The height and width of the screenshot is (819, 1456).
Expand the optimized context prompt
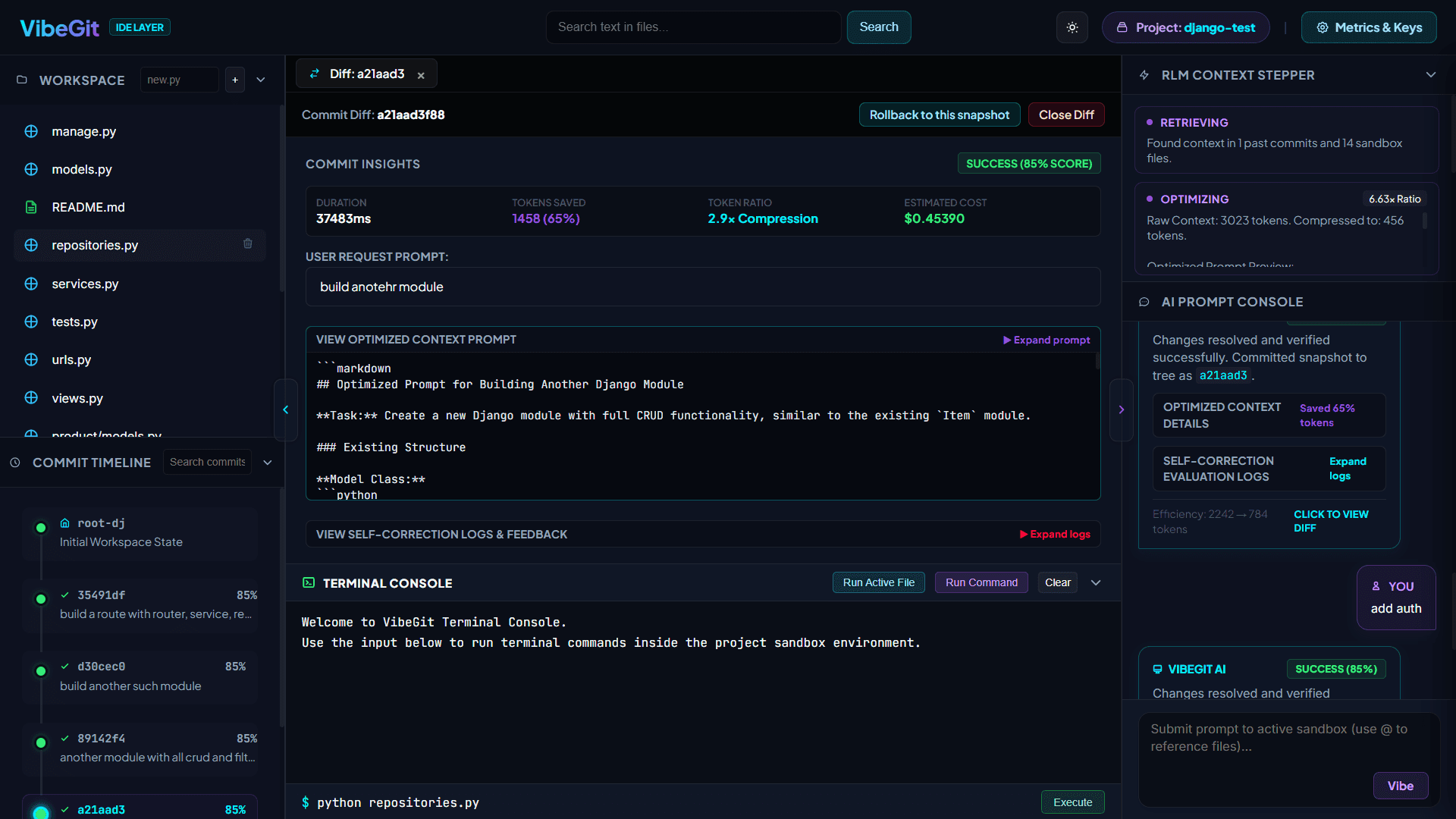click(1046, 340)
